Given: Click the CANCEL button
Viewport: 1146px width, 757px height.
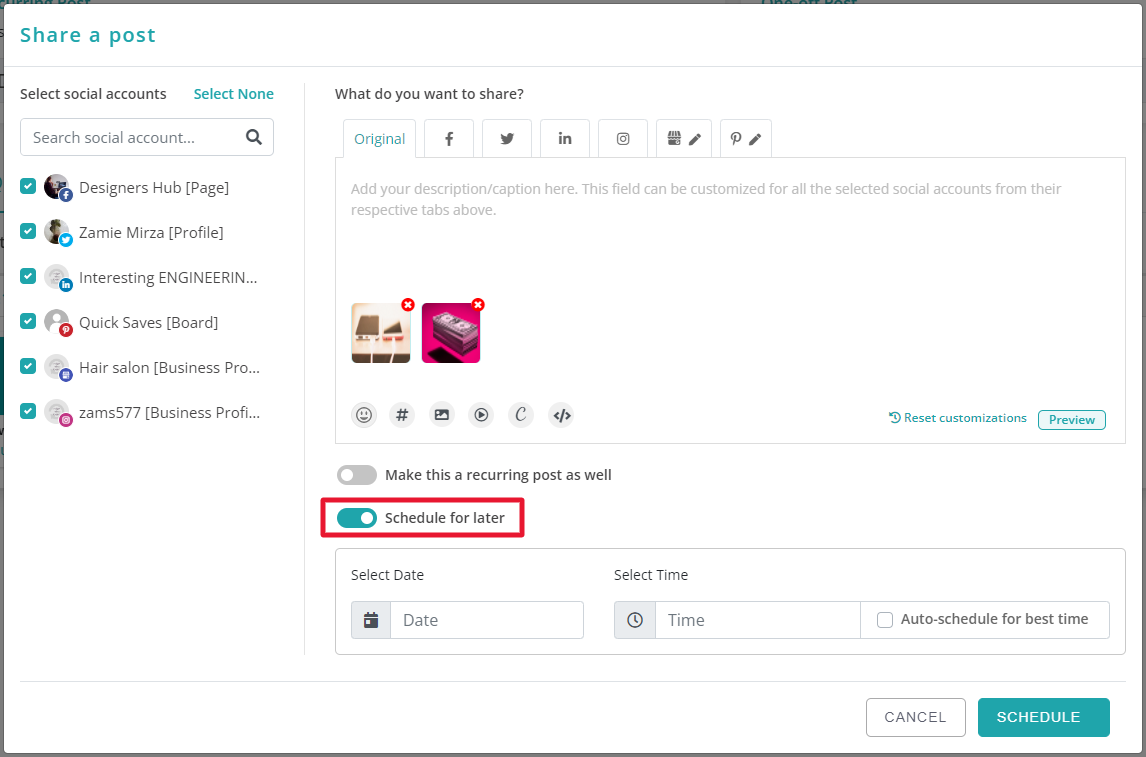Looking at the screenshot, I should pyautogui.click(x=916, y=718).
